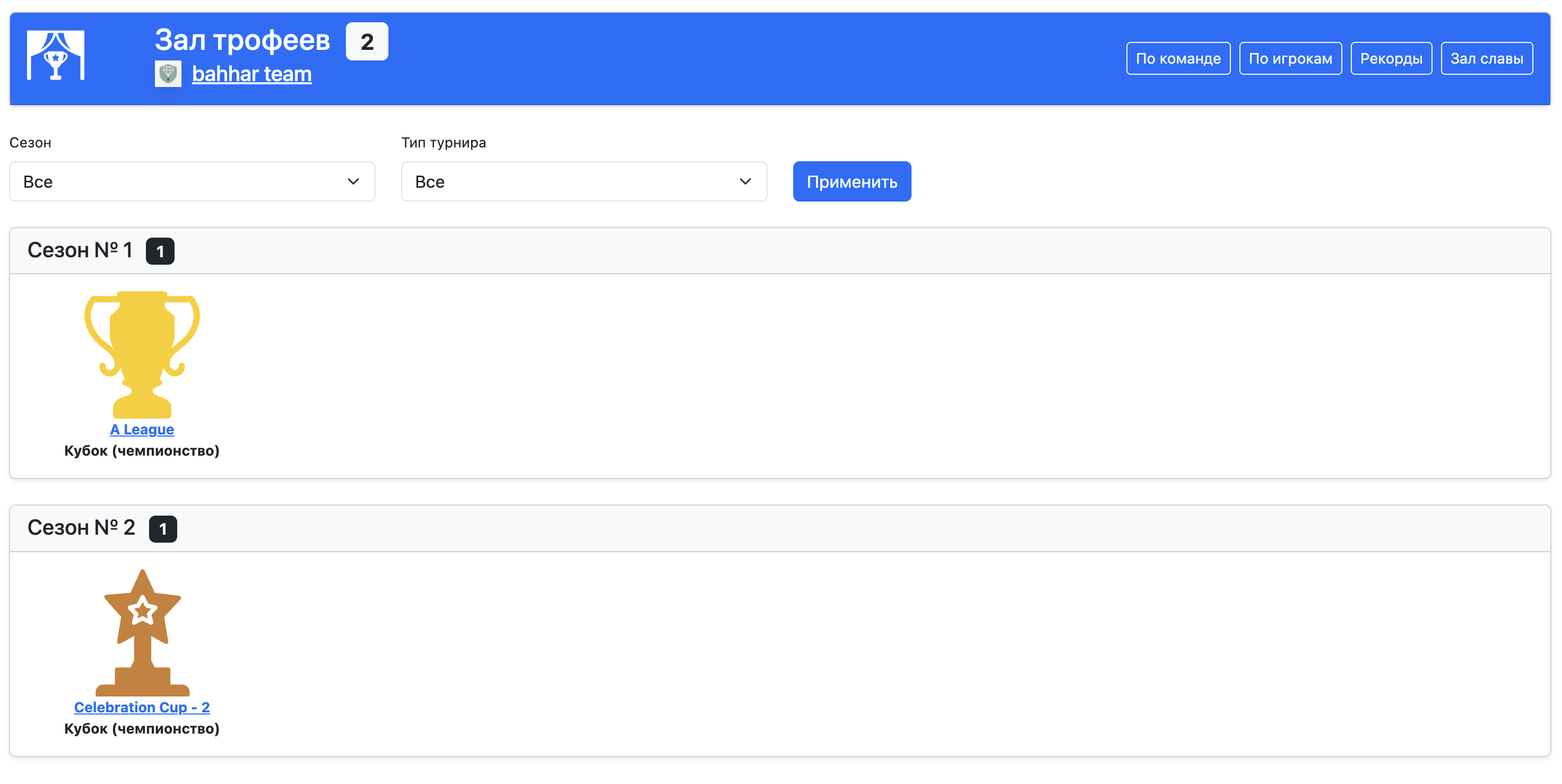1562x784 pixels.
Task: Open the Celebration Cup - 2 link
Action: 142,707
